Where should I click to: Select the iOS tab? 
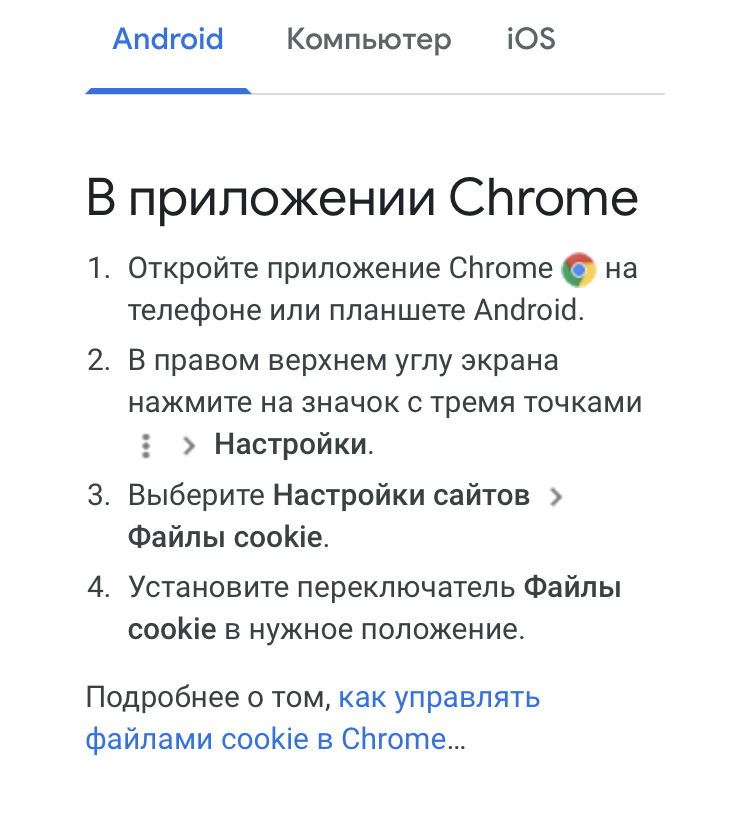tap(531, 41)
